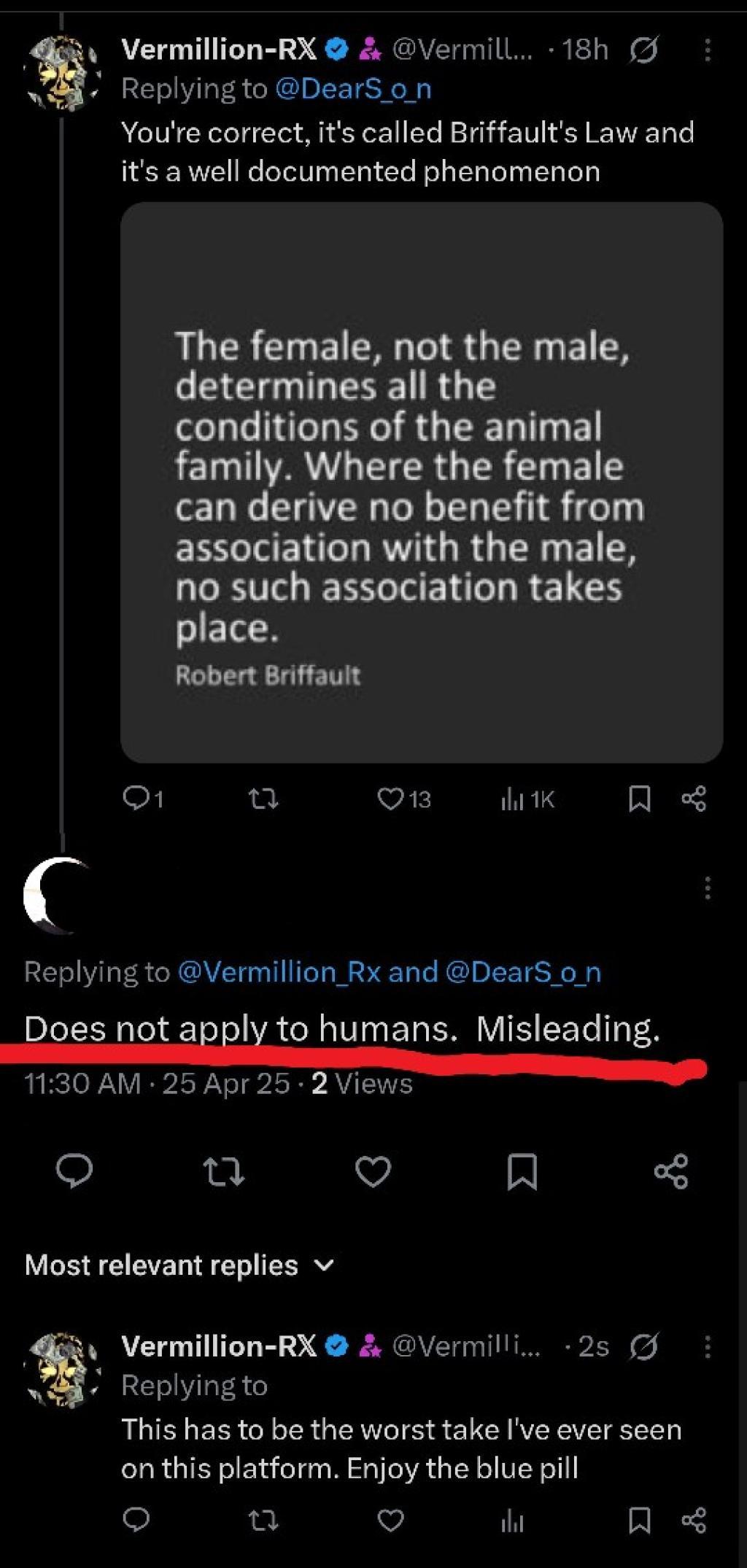The width and height of the screenshot is (747, 1568).
Task: Open the @DearS_o_n mention link in the top tweet
Action: [x=354, y=89]
